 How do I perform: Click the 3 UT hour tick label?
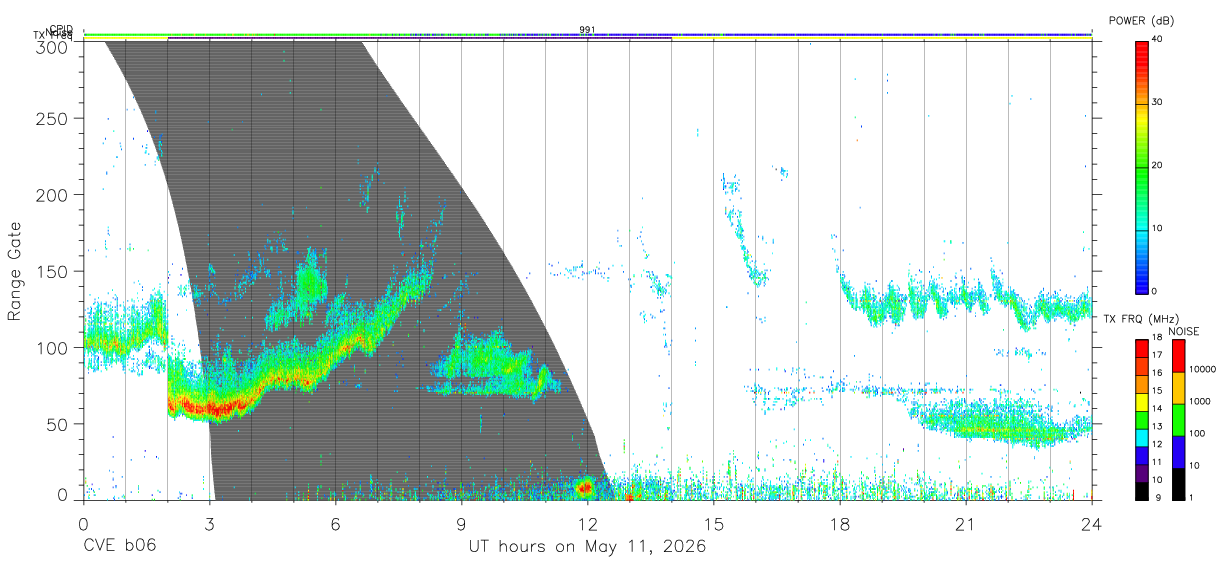point(210,524)
